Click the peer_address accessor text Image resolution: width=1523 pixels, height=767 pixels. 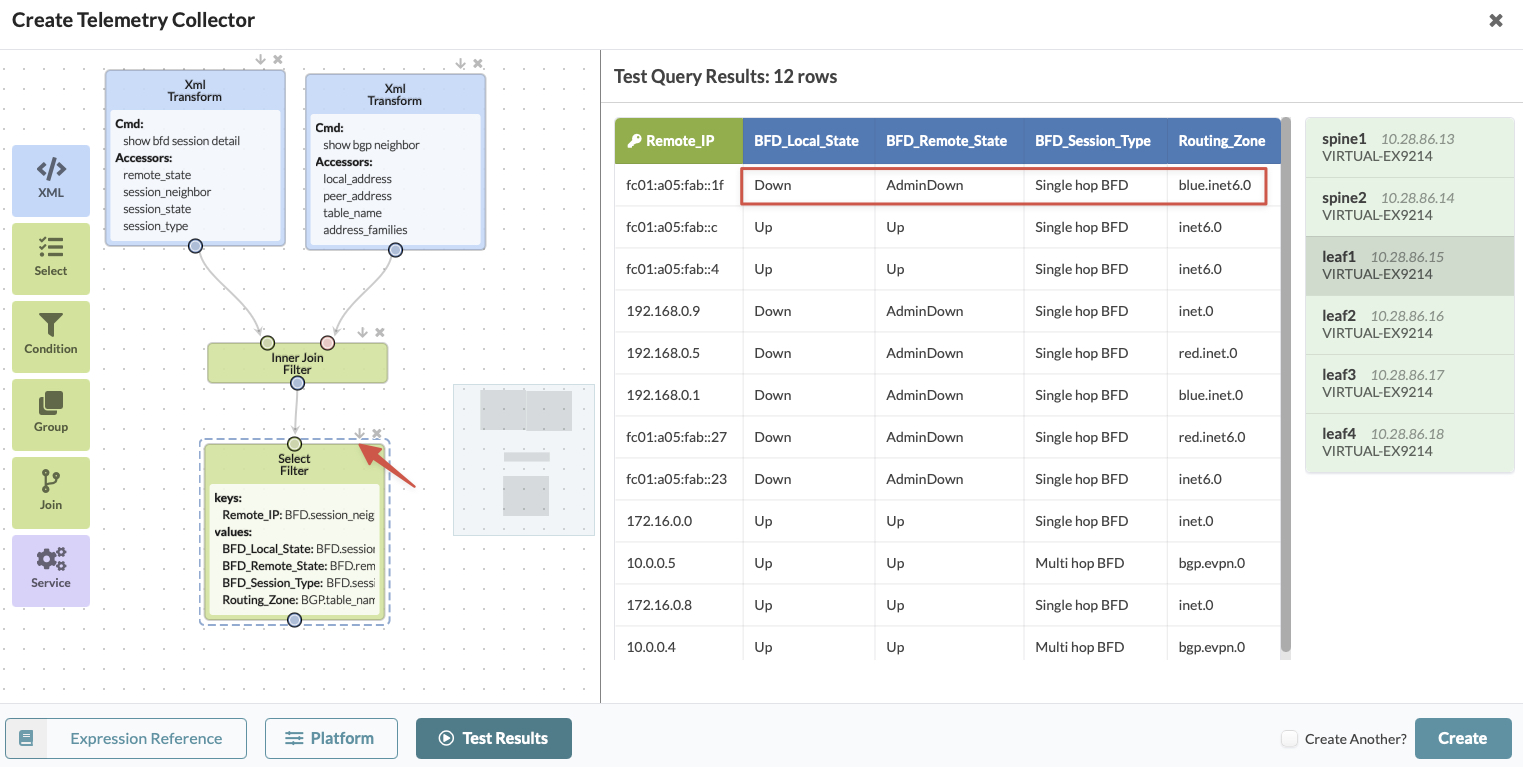tap(357, 196)
